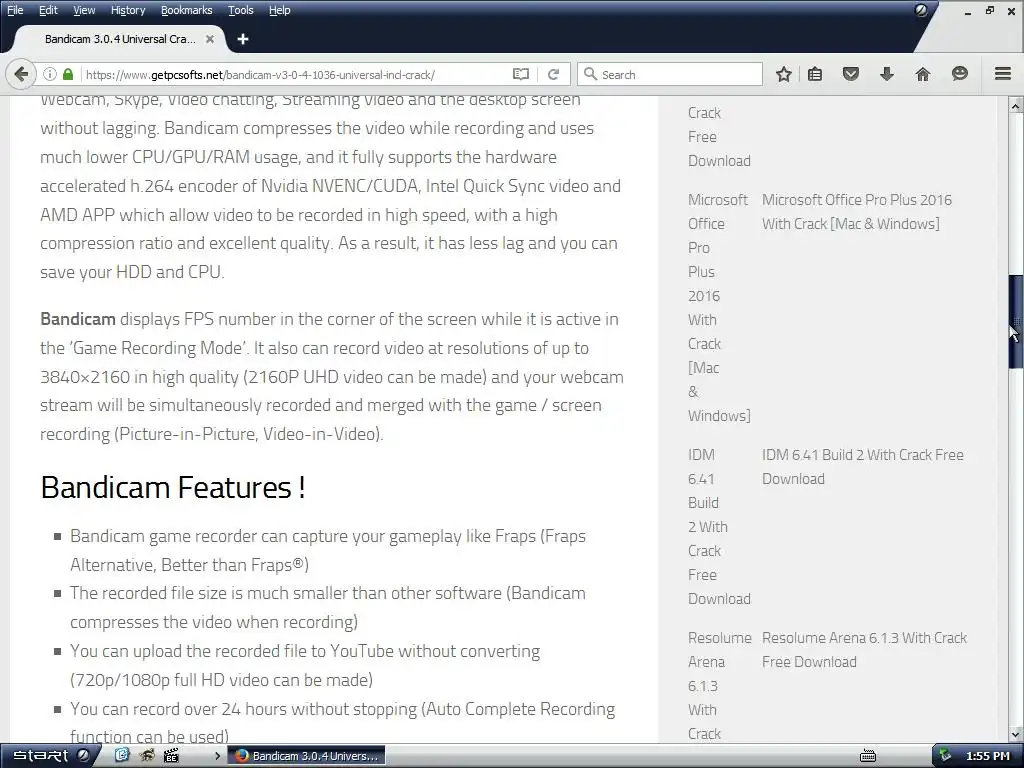Image resolution: width=1024 pixels, height=768 pixels.
Task: Open narrow 'IDM 6.41 Build 2' sidebar link
Action: tap(719, 526)
